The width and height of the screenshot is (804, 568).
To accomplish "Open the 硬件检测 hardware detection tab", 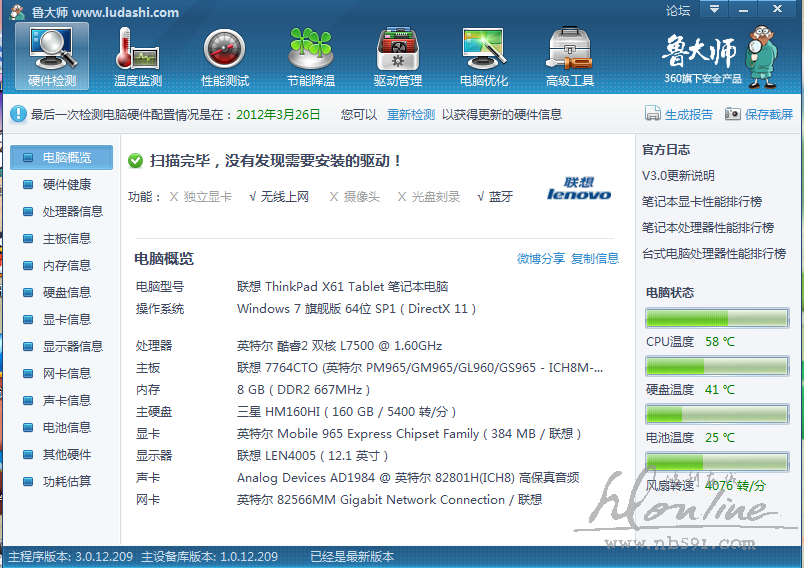I will 52,56.
